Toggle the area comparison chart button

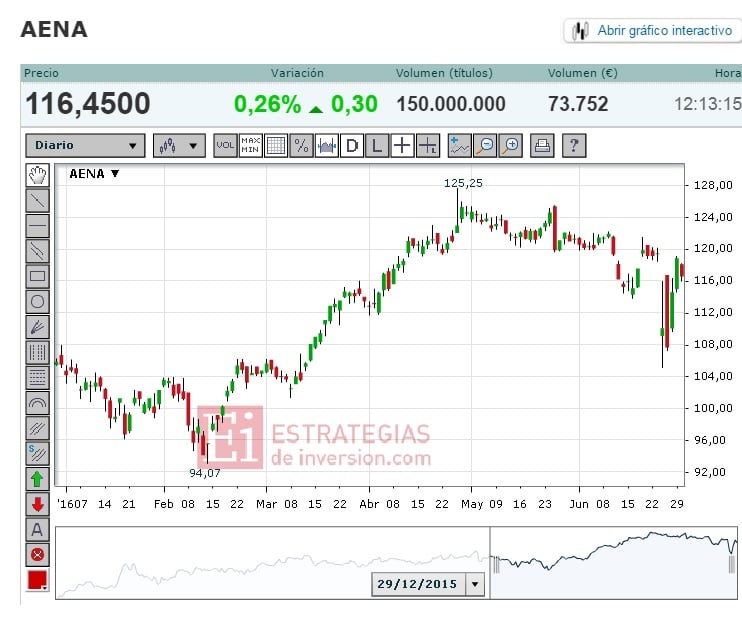[327, 145]
